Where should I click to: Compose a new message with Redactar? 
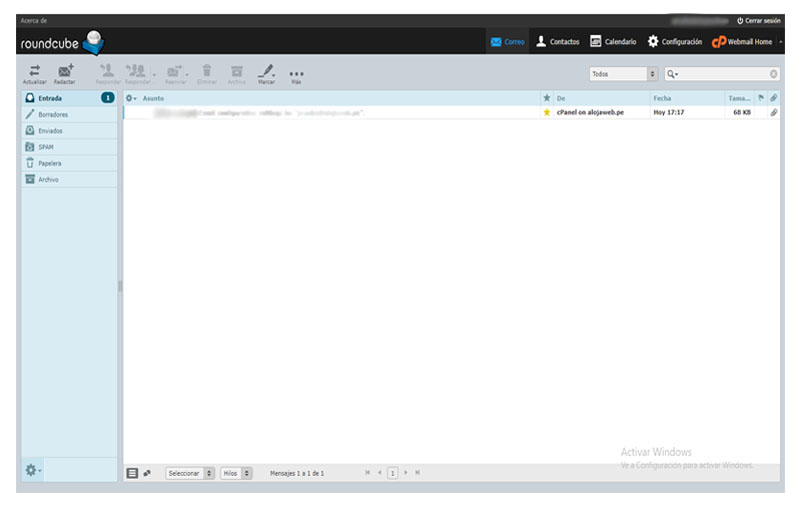(x=65, y=73)
